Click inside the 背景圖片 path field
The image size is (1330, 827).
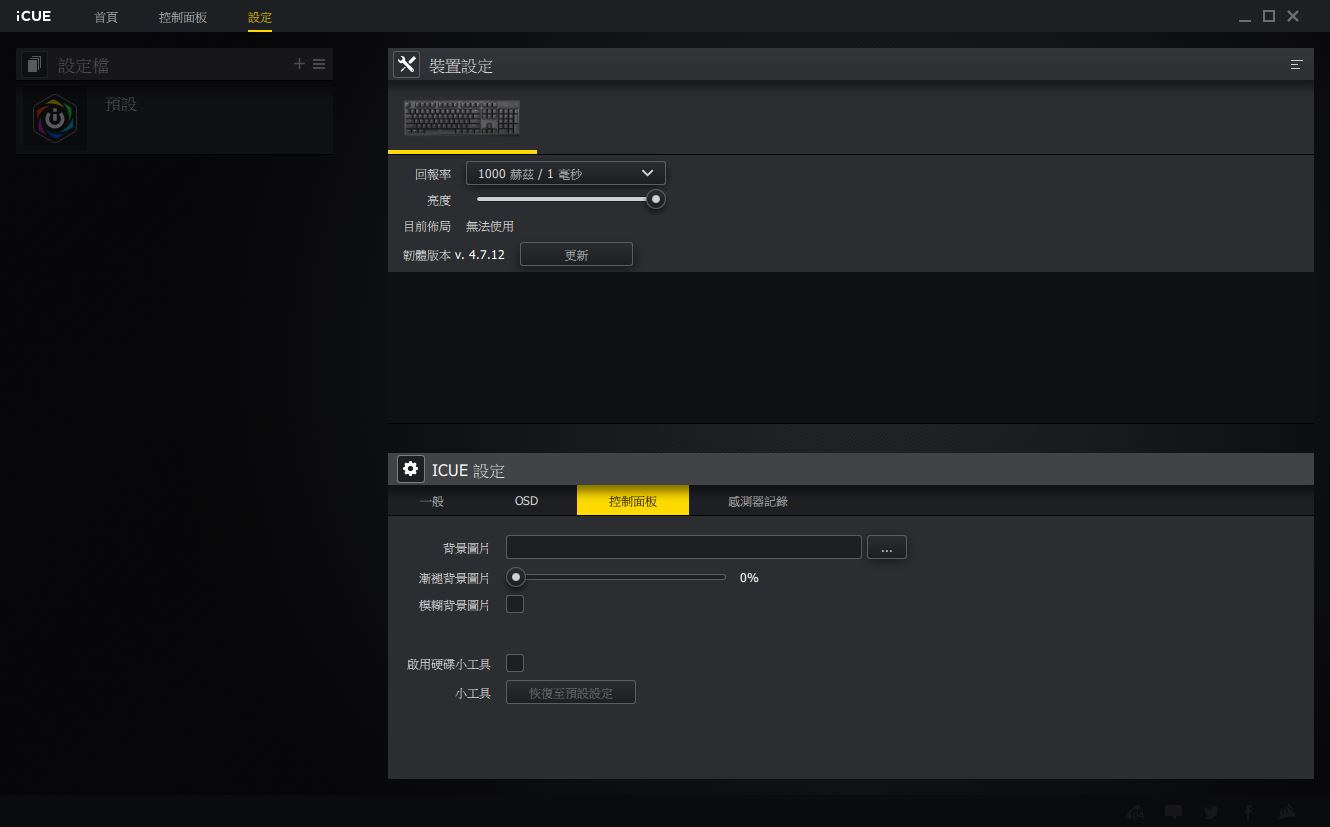point(683,547)
